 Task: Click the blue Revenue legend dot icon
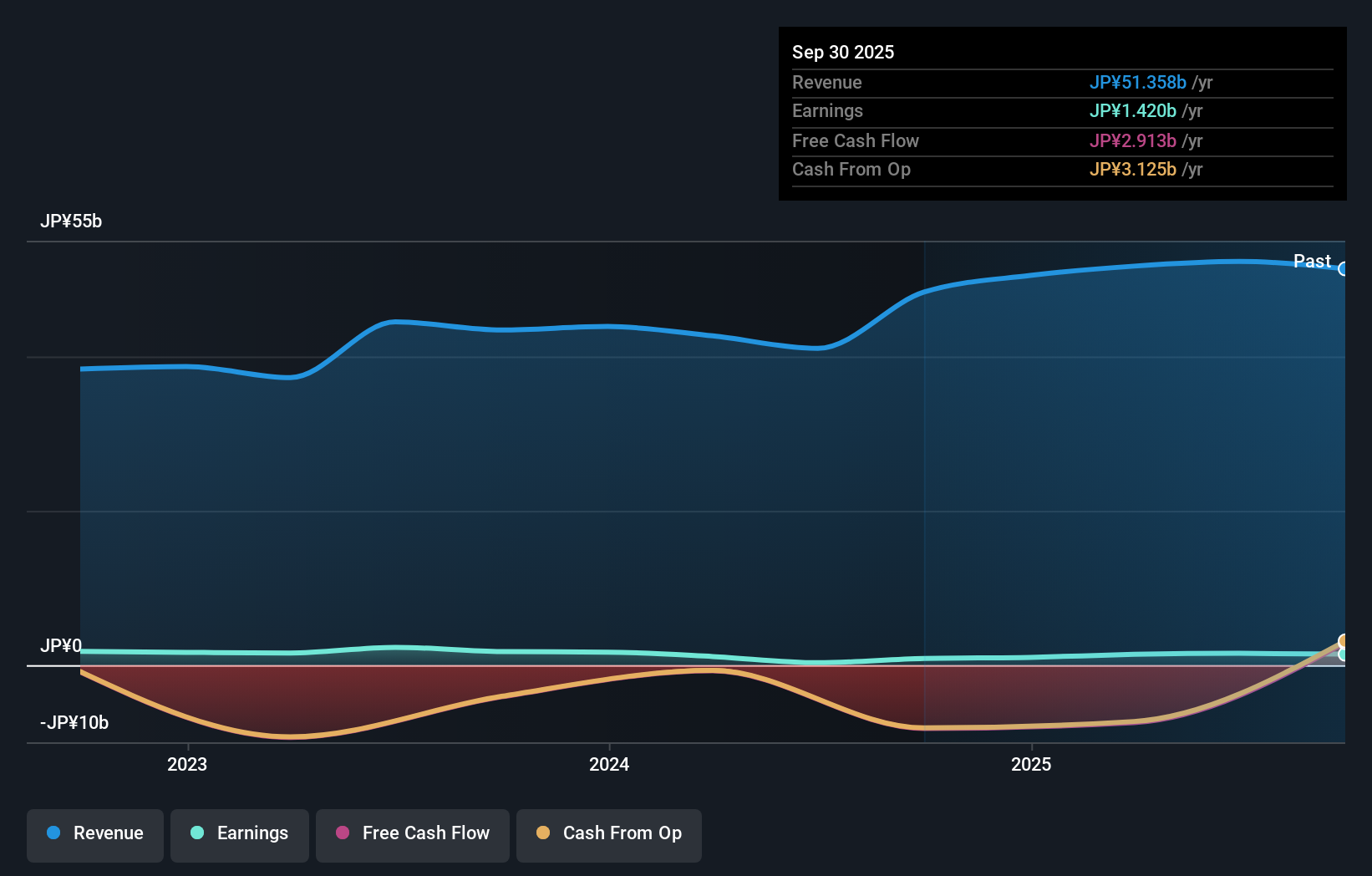53,833
